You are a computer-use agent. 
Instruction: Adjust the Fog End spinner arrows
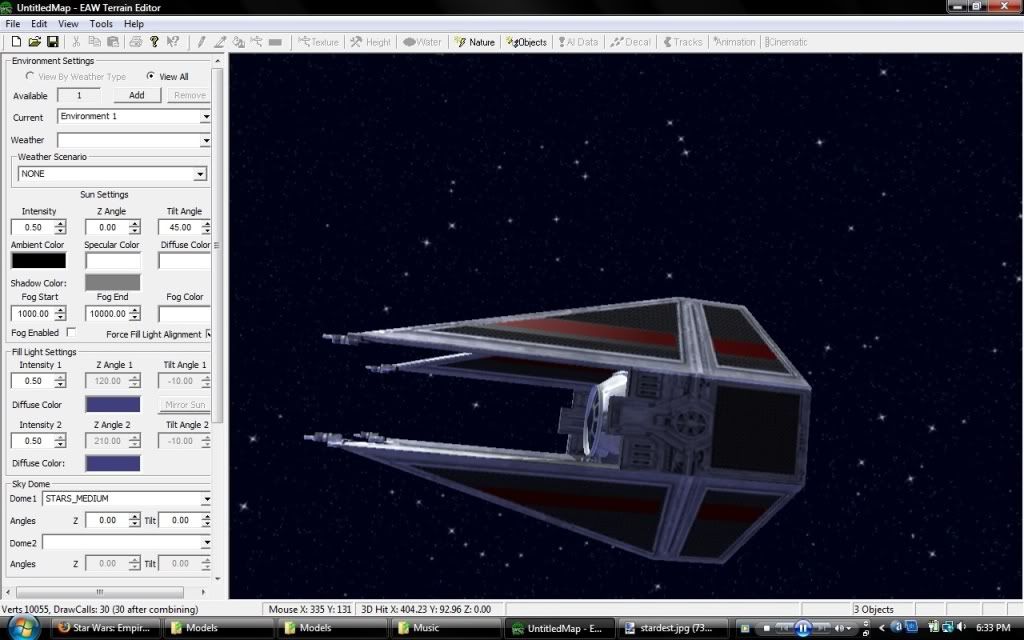(135, 313)
